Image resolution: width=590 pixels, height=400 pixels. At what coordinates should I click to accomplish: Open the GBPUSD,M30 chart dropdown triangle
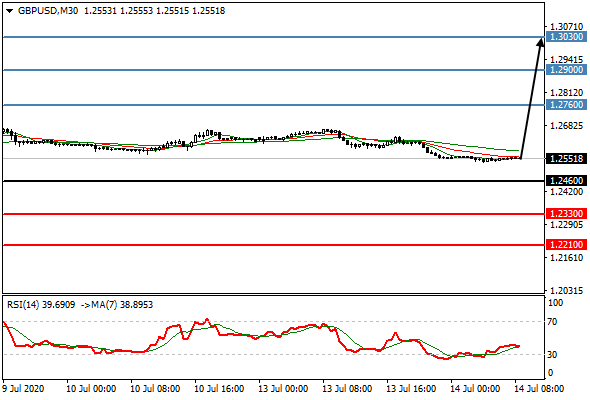[x=10, y=11]
